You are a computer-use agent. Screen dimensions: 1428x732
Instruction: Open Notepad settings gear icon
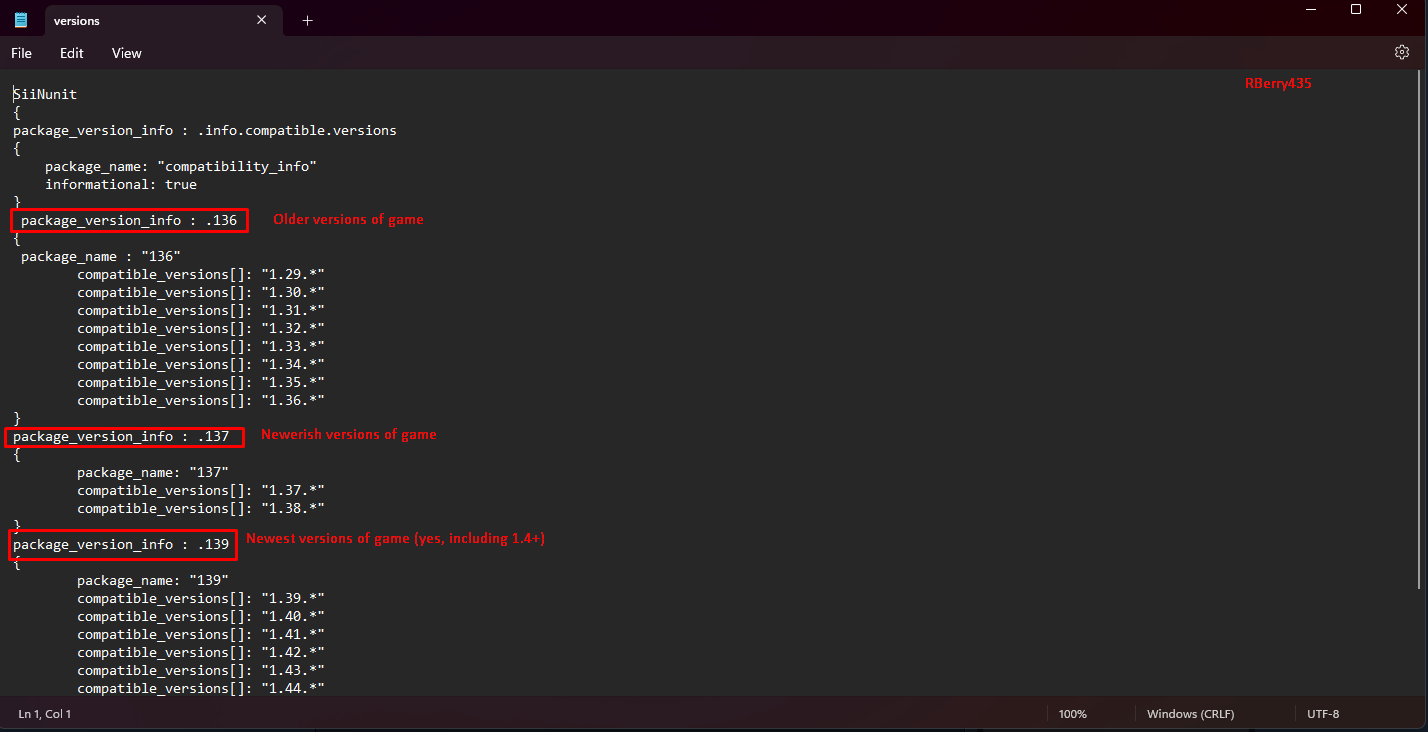pyautogui.click(x=1402, y=53)
